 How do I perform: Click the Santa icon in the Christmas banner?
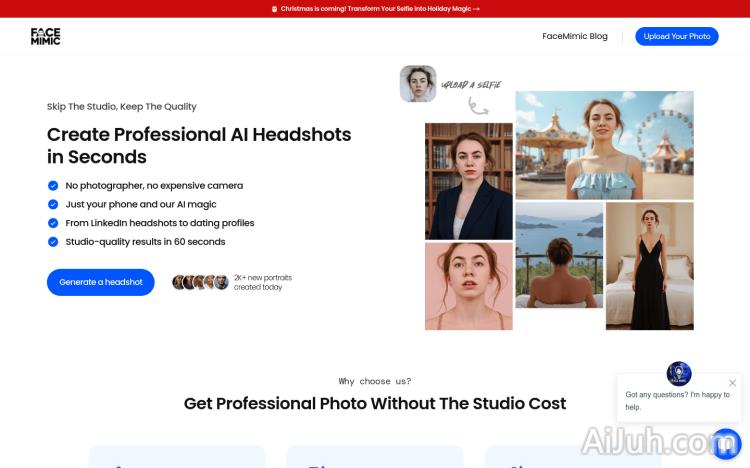275,9
